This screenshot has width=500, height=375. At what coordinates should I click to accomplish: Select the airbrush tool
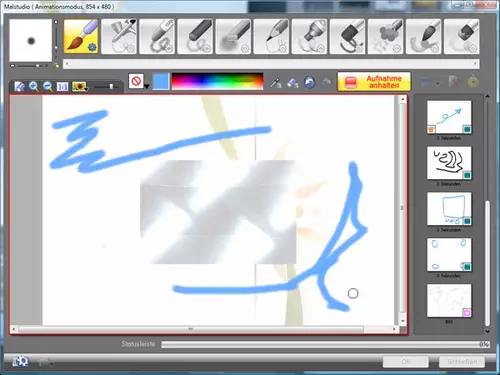[x=119, y=36]
